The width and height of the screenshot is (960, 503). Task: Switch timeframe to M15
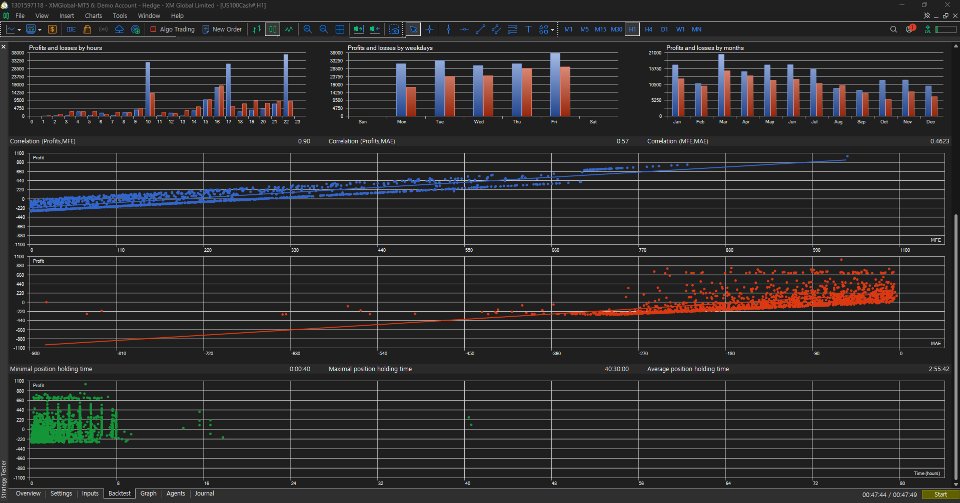coord(600,29)
